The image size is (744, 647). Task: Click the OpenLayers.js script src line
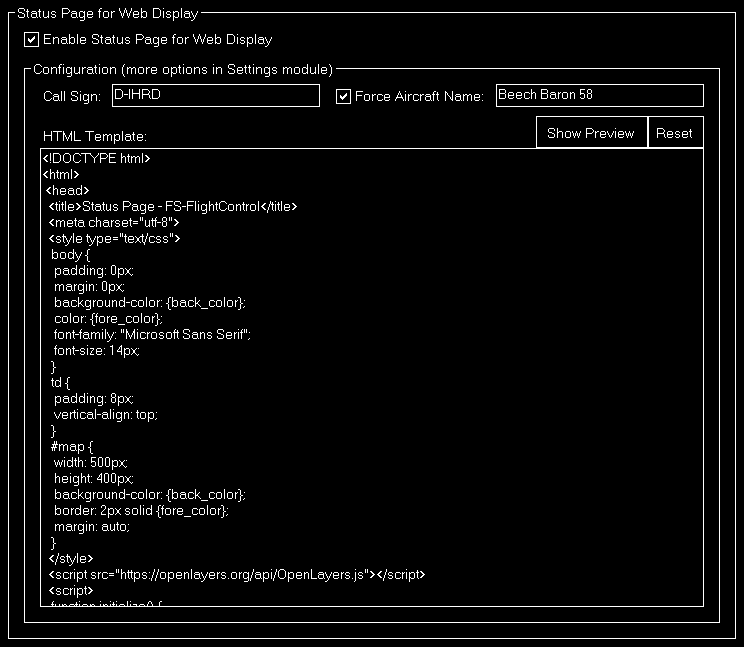[x=237, y=575]
